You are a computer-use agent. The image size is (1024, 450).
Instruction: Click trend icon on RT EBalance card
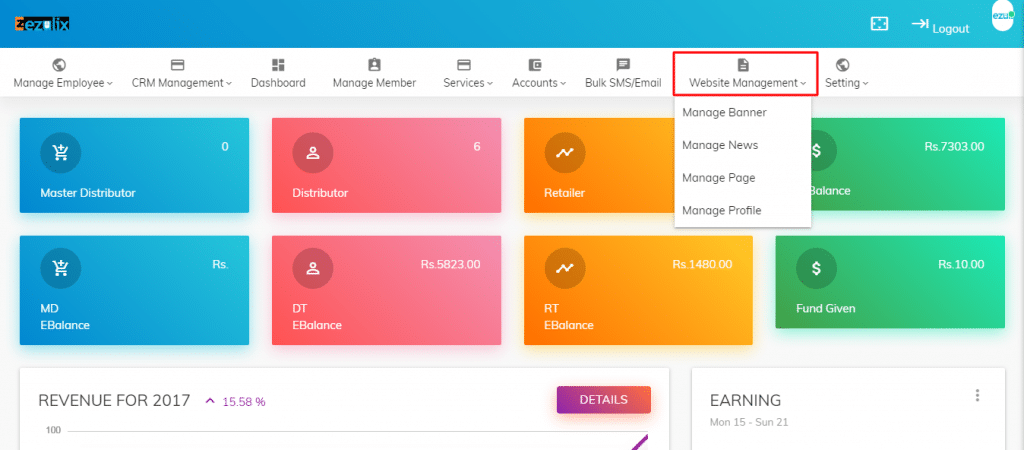(565, 268)
